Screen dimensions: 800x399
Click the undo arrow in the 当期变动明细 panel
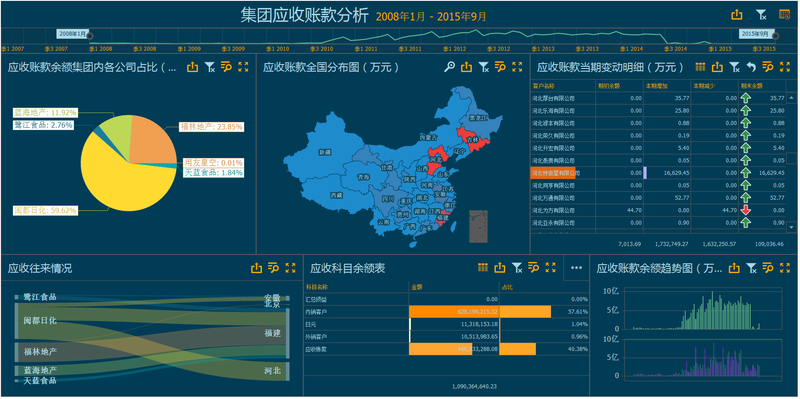coord(751,67)
